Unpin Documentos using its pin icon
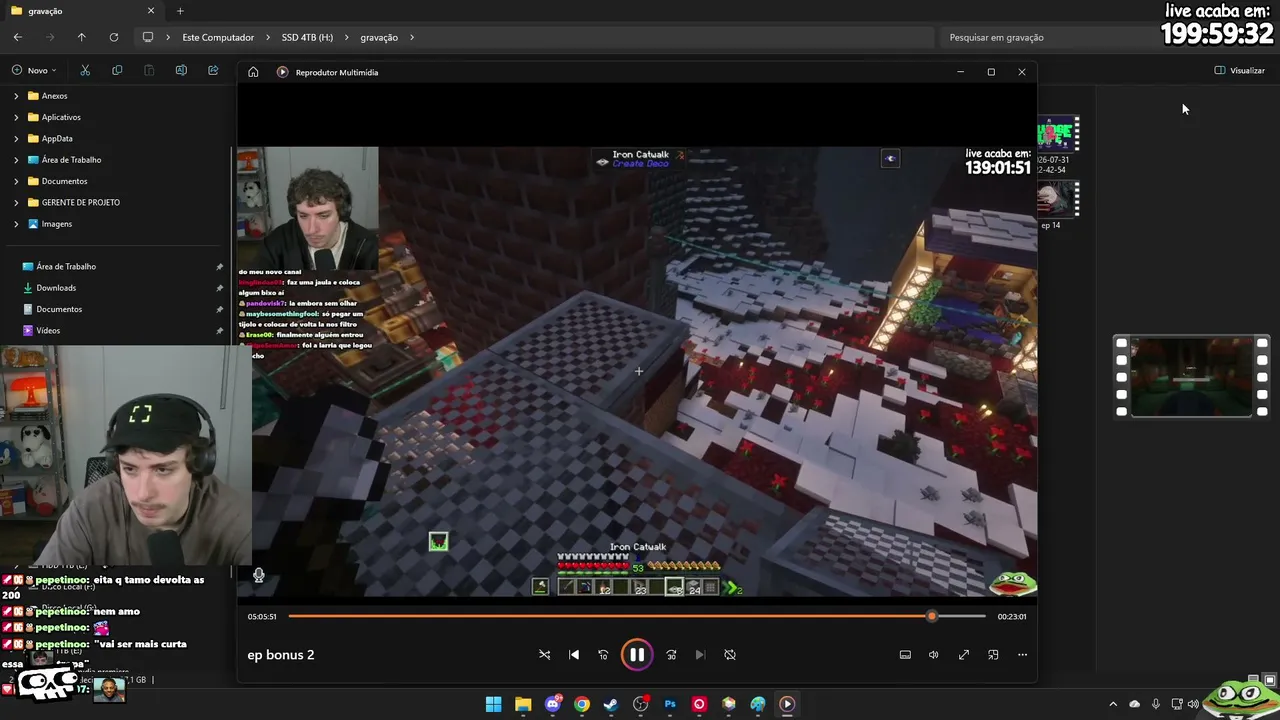Viewport: 1280px width, 720px height. (x=219, y=309)
